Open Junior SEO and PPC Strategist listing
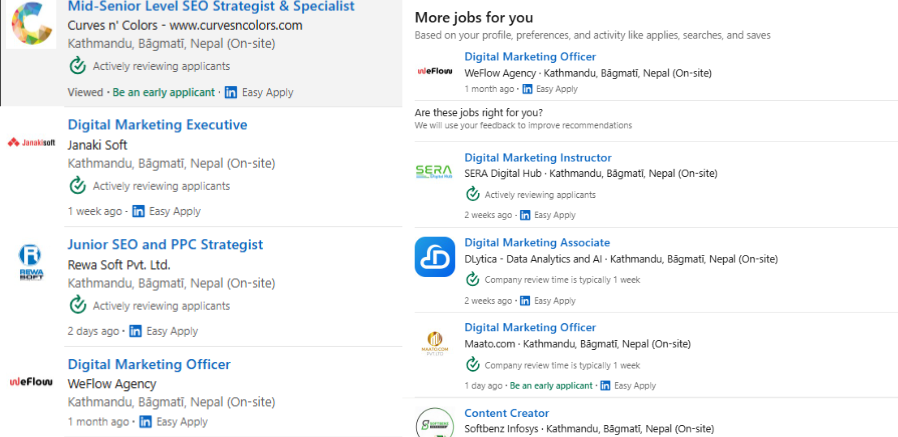This screenshot has height=437, width=898. tap(166, 245)
